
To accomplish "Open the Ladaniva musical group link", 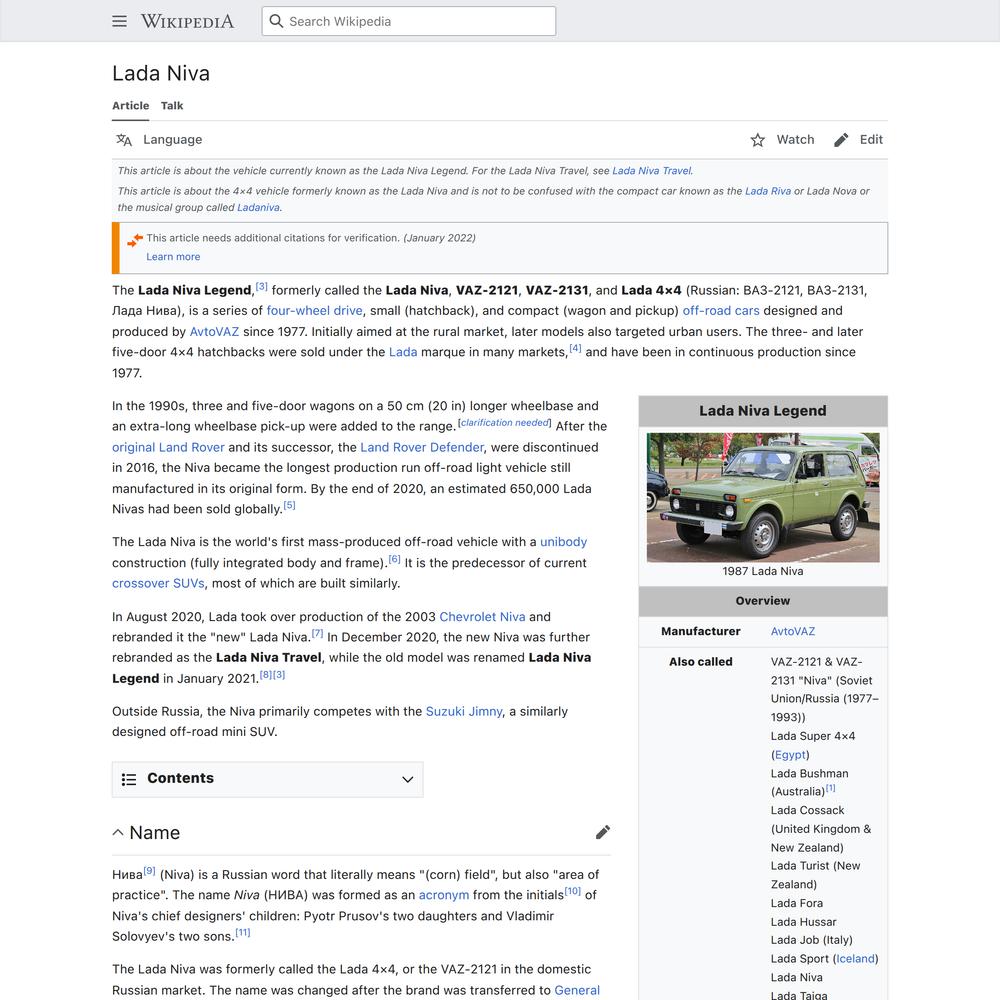I will click(x=258, y=207).
